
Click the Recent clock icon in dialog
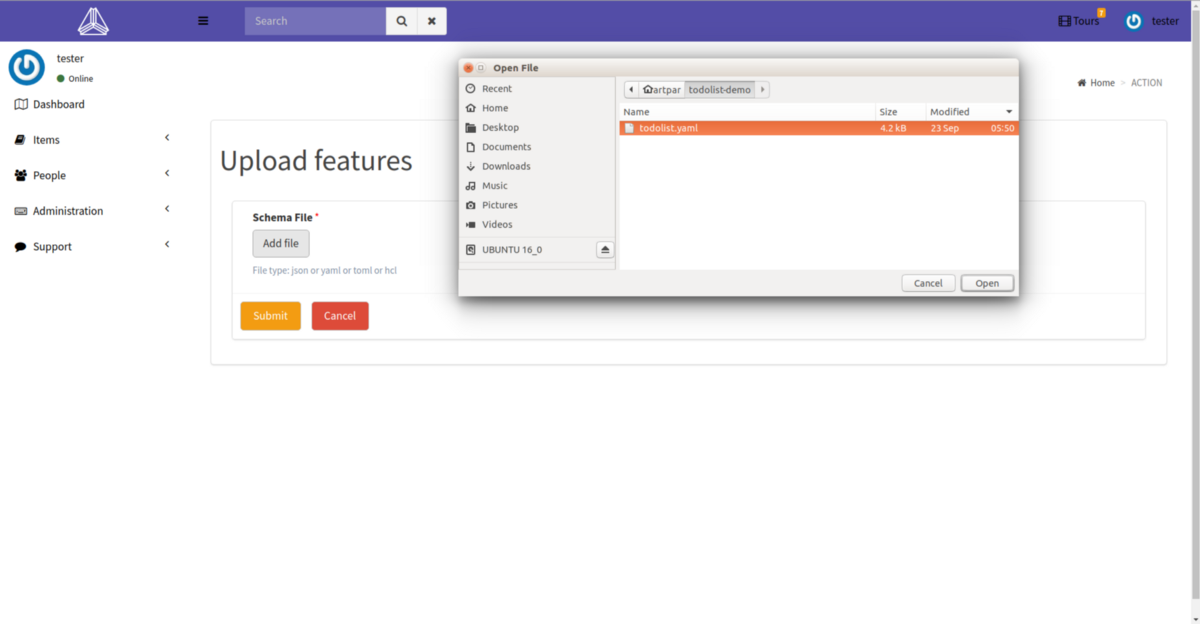(471, 89)
